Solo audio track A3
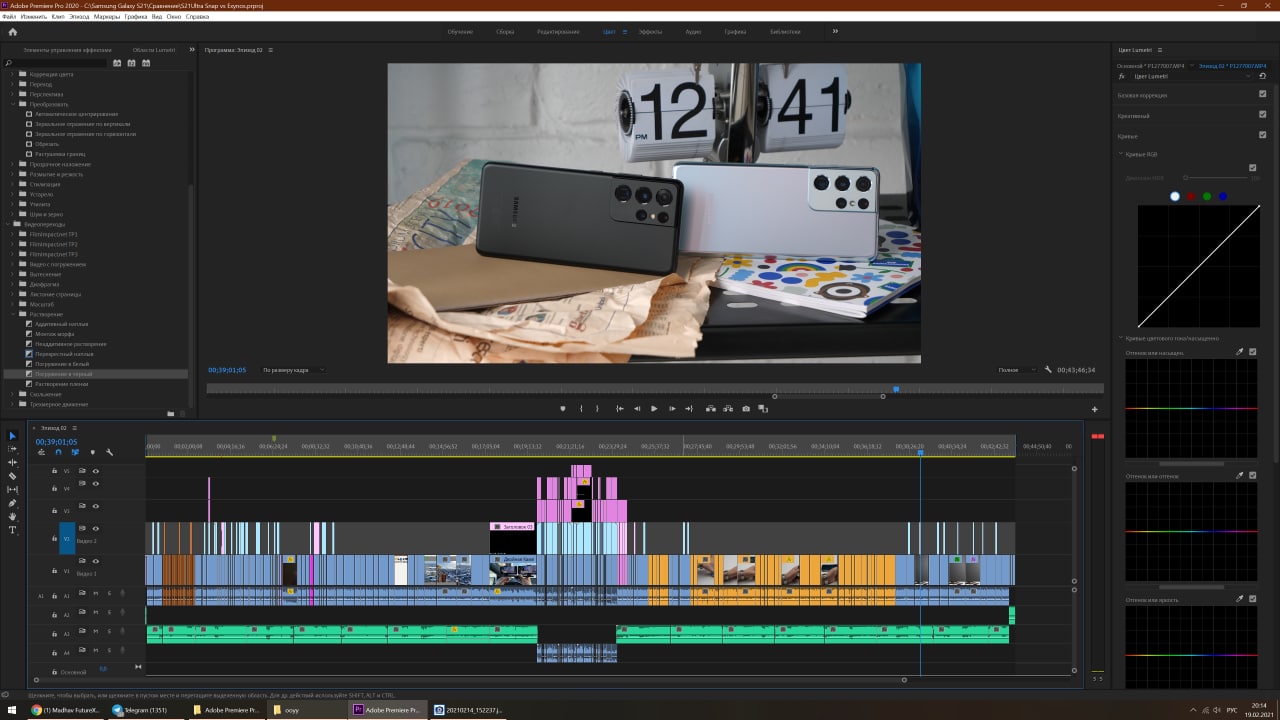This screenshot has height=720, width=1280. pyautogui.click(x=109, y=631)
